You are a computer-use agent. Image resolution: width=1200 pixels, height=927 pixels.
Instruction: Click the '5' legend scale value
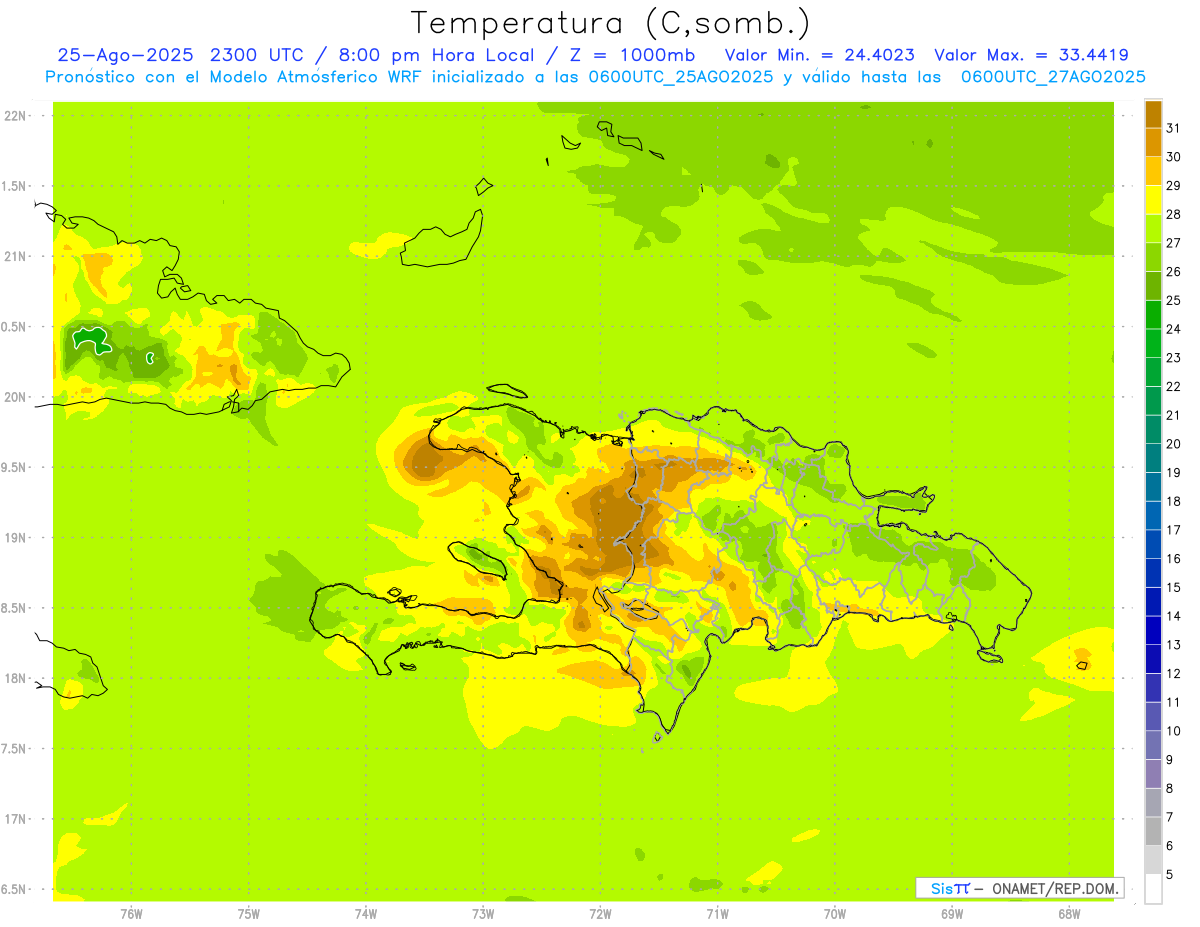[1170, 874]
